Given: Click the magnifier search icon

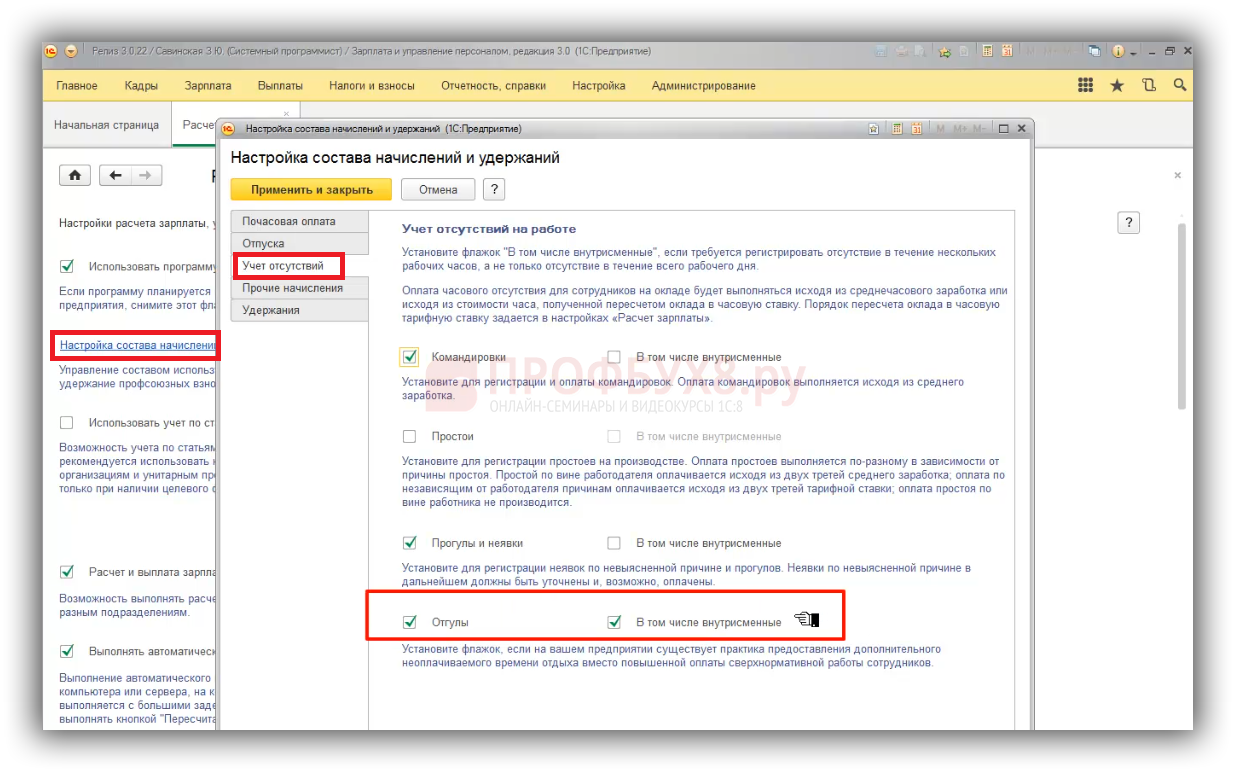Looking at the screenshot, I should [x=1179, y=86].
